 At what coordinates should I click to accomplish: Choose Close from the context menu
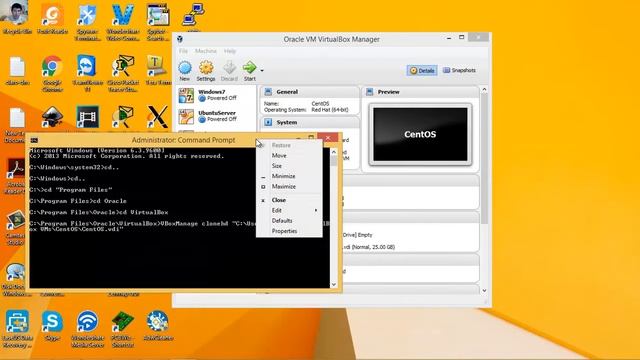[x=289, y=200]
